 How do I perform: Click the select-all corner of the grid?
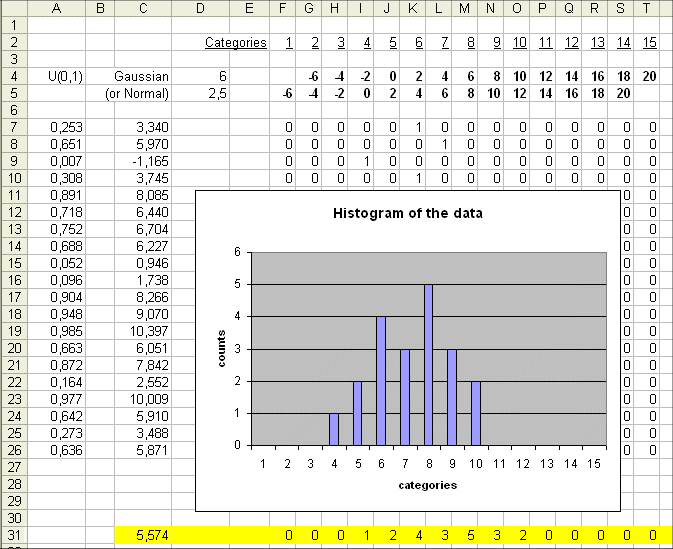(14, 8)
